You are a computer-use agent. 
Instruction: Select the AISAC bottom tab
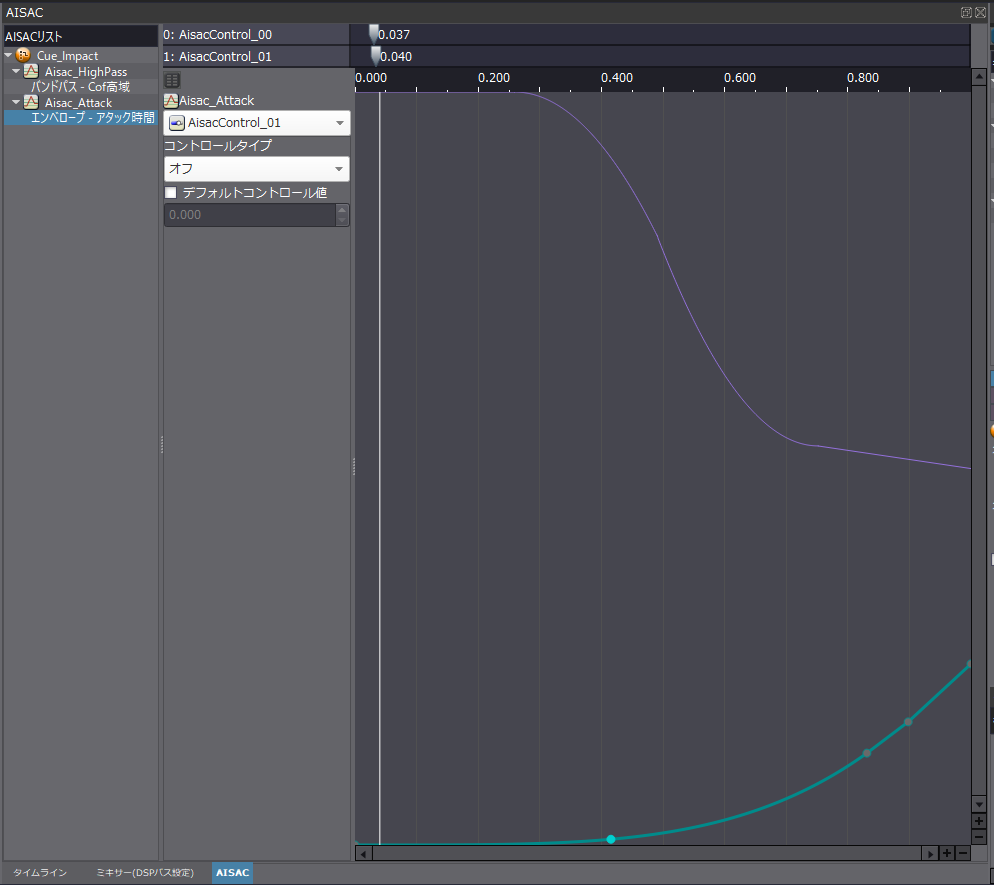232,872
